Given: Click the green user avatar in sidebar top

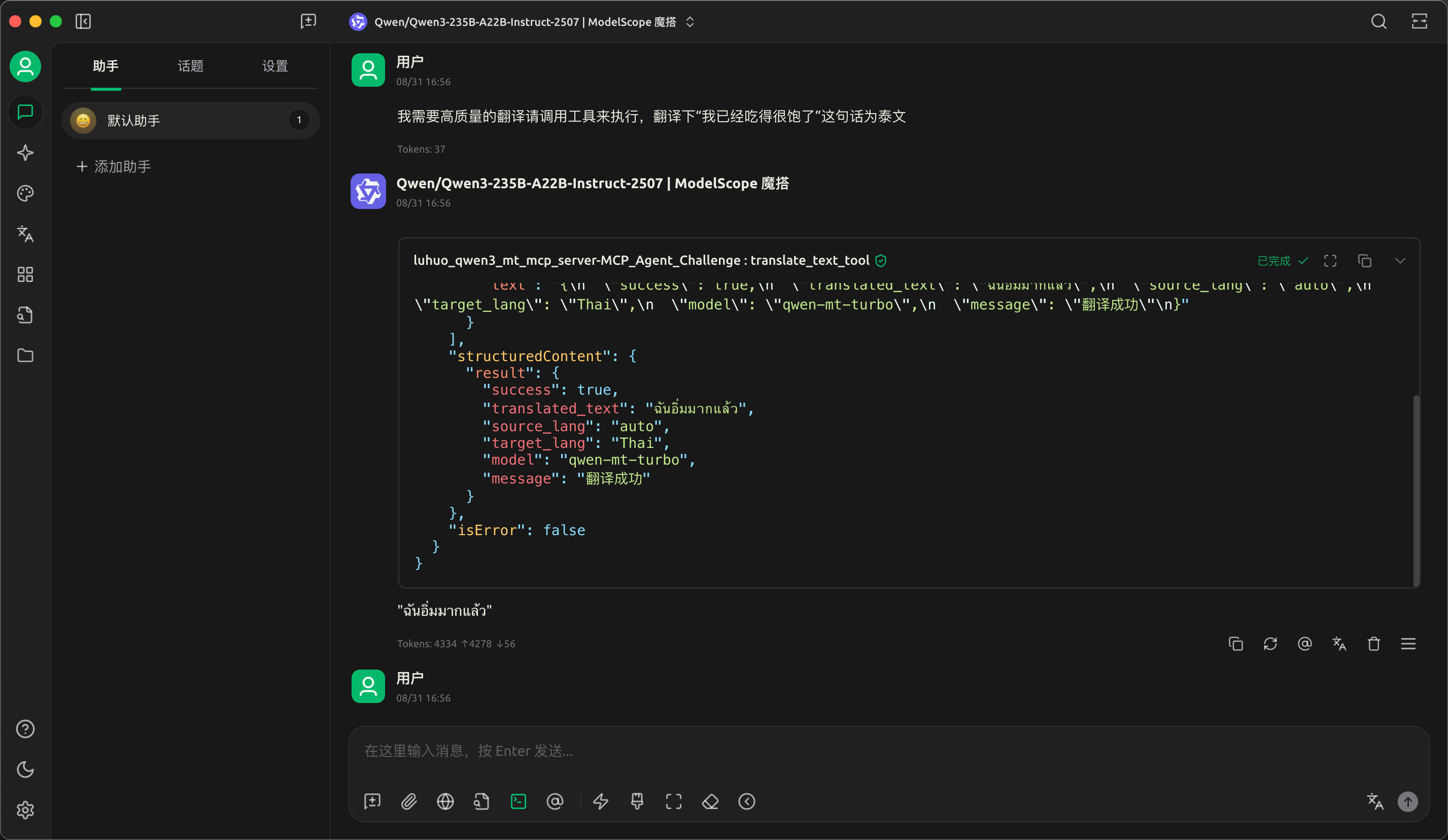Looking at the screenshot, I should tap(25, 66).
